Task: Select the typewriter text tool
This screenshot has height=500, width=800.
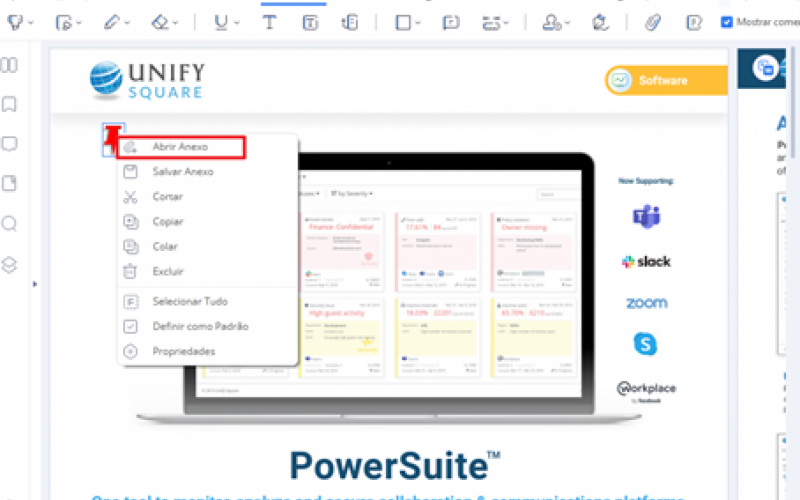Action: tap(269, 22)
